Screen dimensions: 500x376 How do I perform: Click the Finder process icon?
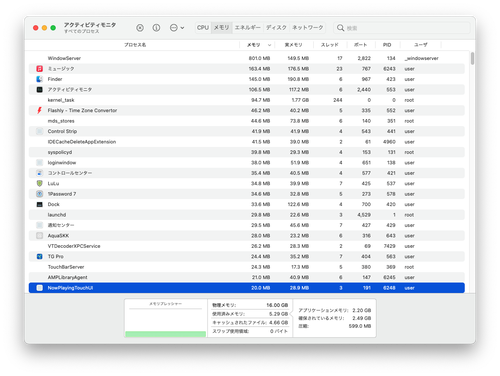click(x=40, y=79)
